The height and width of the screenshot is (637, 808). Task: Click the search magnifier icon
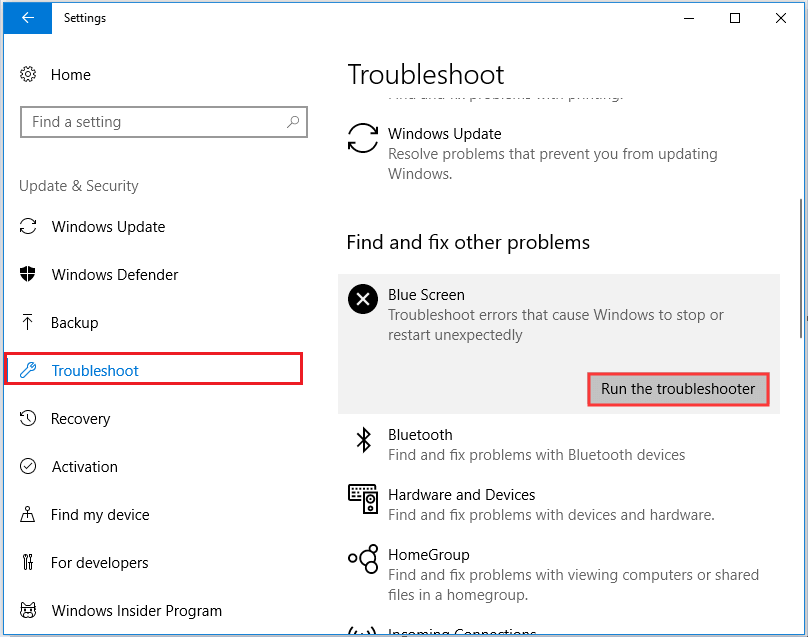coord(293,122)
